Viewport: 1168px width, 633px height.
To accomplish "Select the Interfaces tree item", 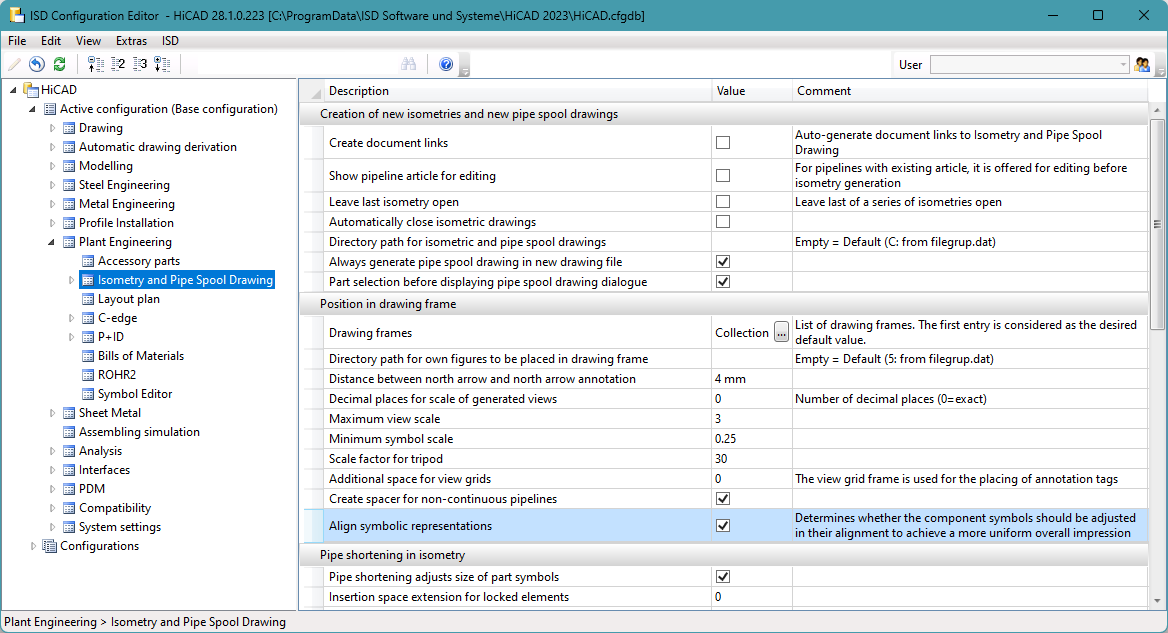I will coord(104,470).
